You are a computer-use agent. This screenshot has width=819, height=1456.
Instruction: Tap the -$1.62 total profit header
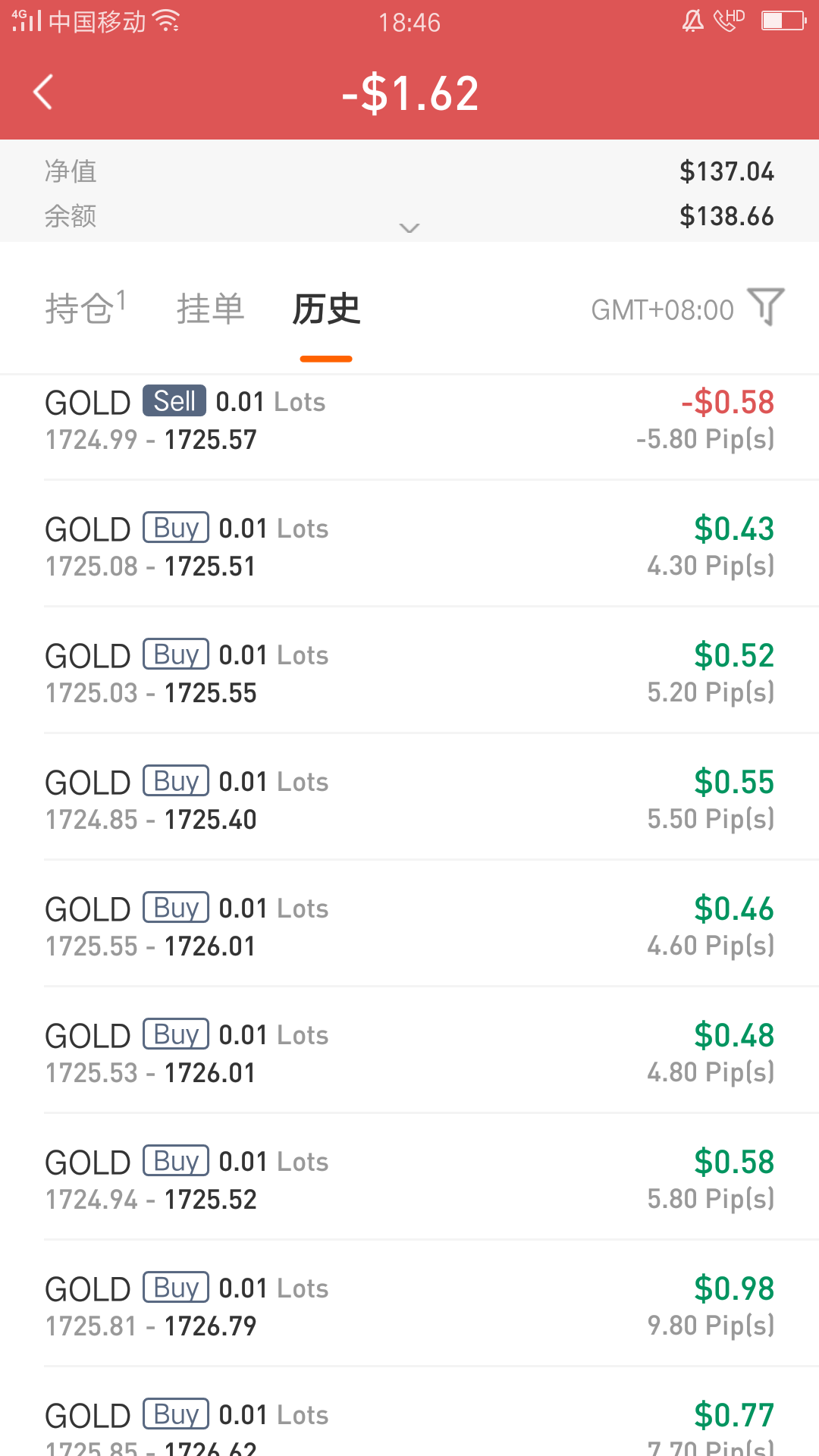[409, 94]
